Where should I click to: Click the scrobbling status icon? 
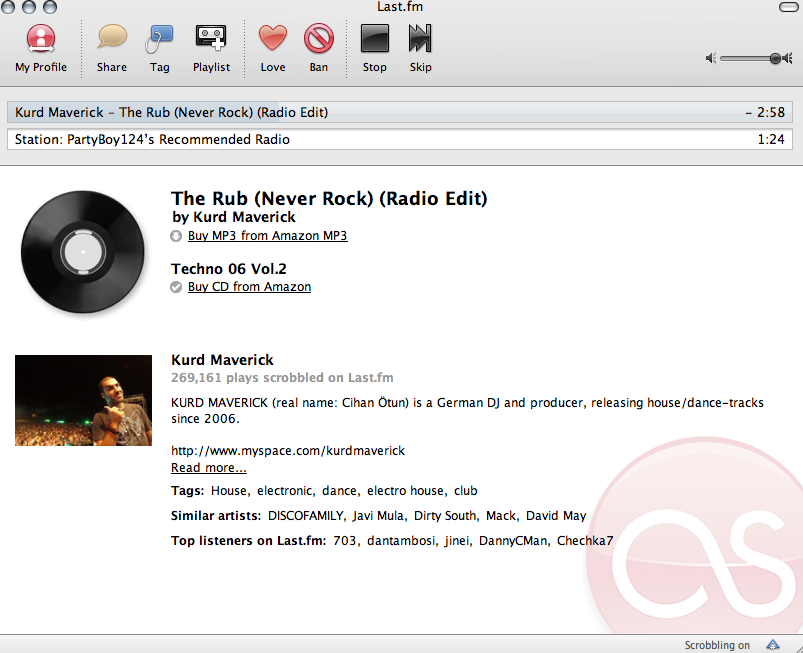click(x=772, y=645)
